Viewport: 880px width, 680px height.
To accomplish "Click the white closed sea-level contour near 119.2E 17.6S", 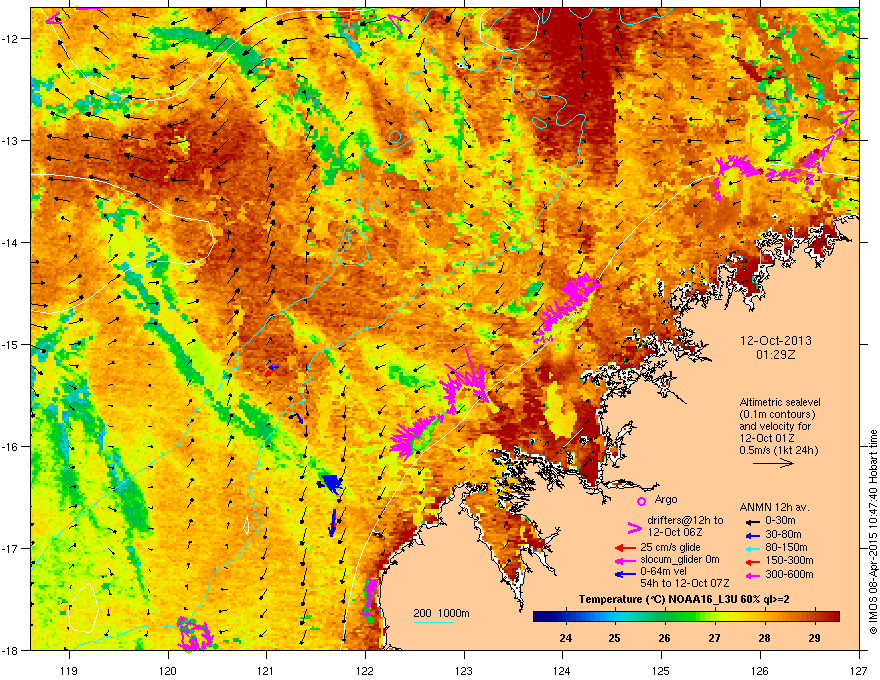I will coord(83,608).
